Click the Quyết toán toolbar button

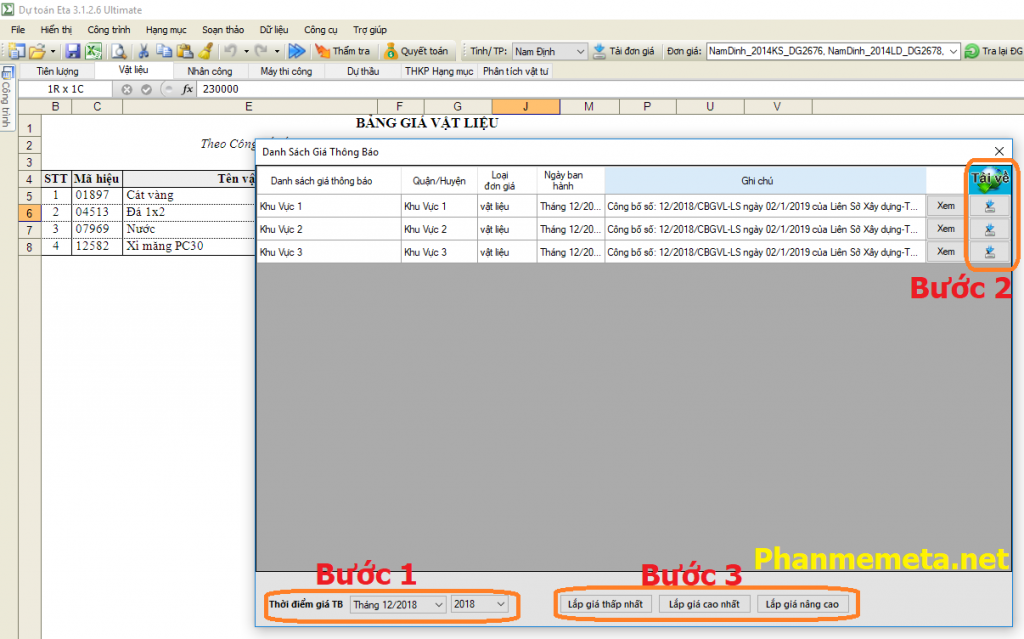tap(416, 51)
